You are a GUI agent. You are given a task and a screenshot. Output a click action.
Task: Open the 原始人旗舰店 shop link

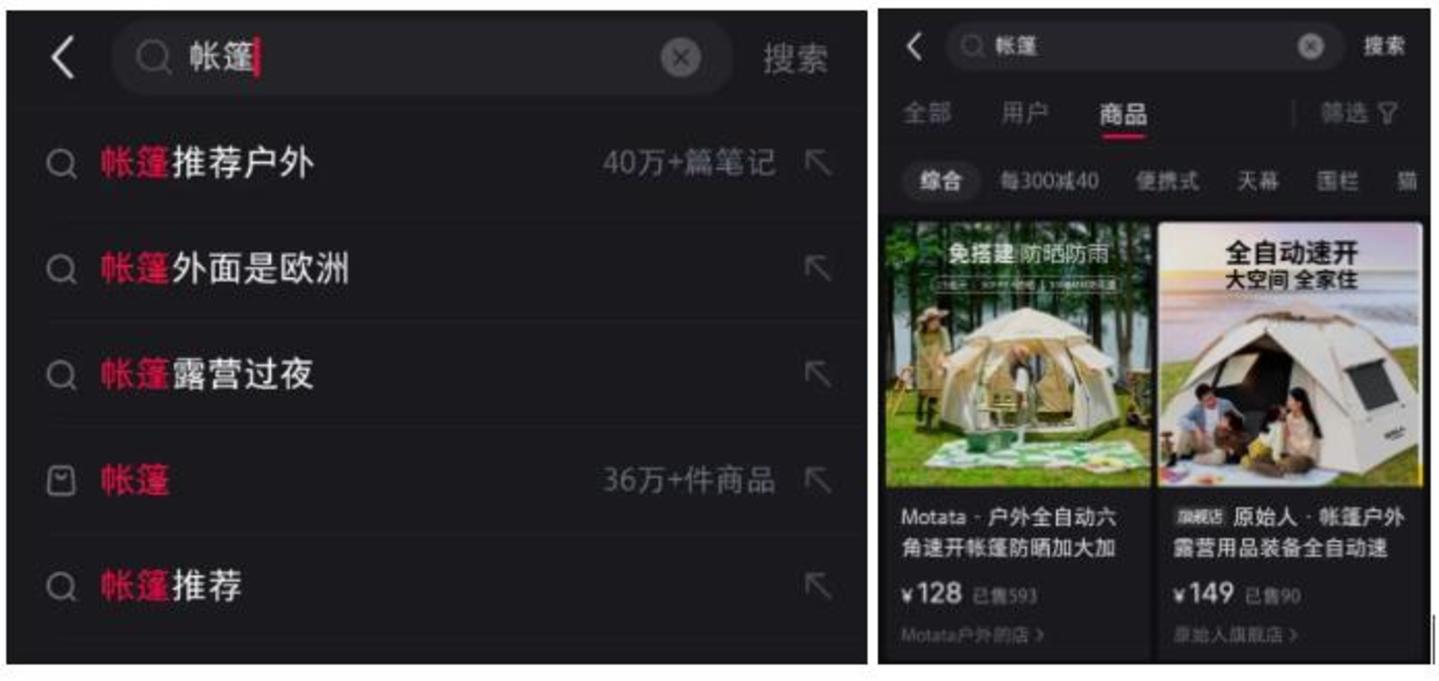coord(1236,635)
